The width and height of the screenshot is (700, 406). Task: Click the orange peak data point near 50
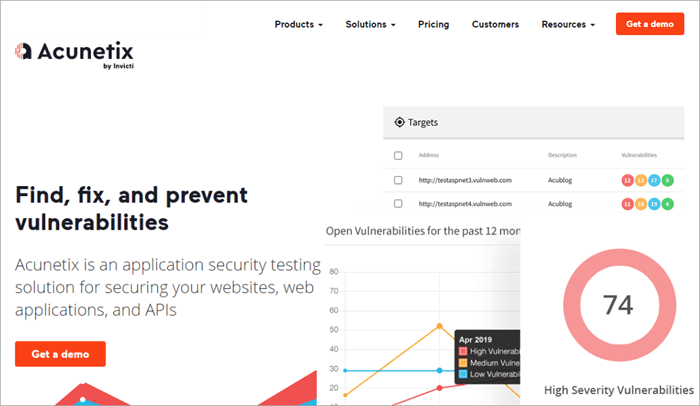[439, 326]
